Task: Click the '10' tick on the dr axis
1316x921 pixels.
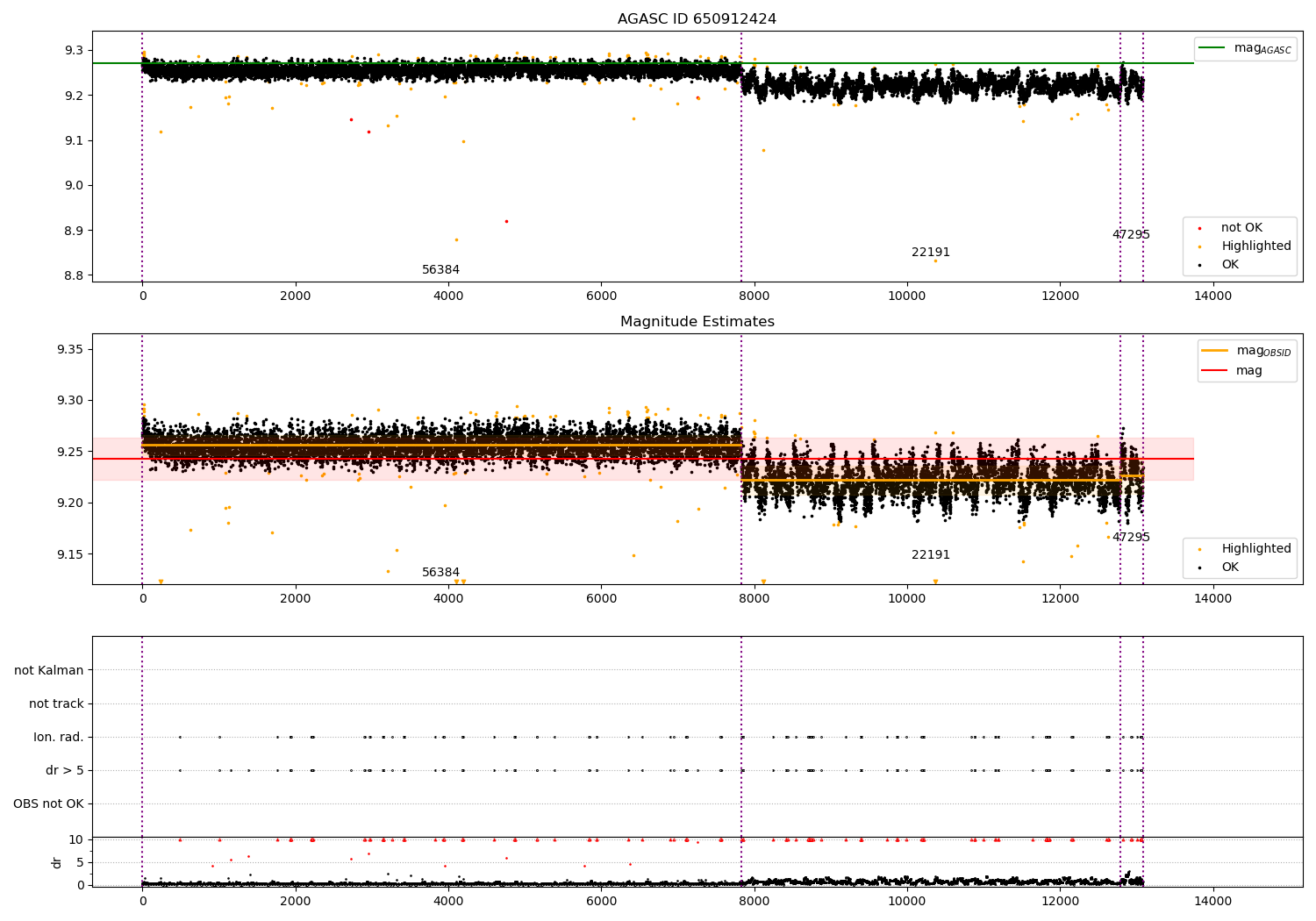Action: click(76, 840)
